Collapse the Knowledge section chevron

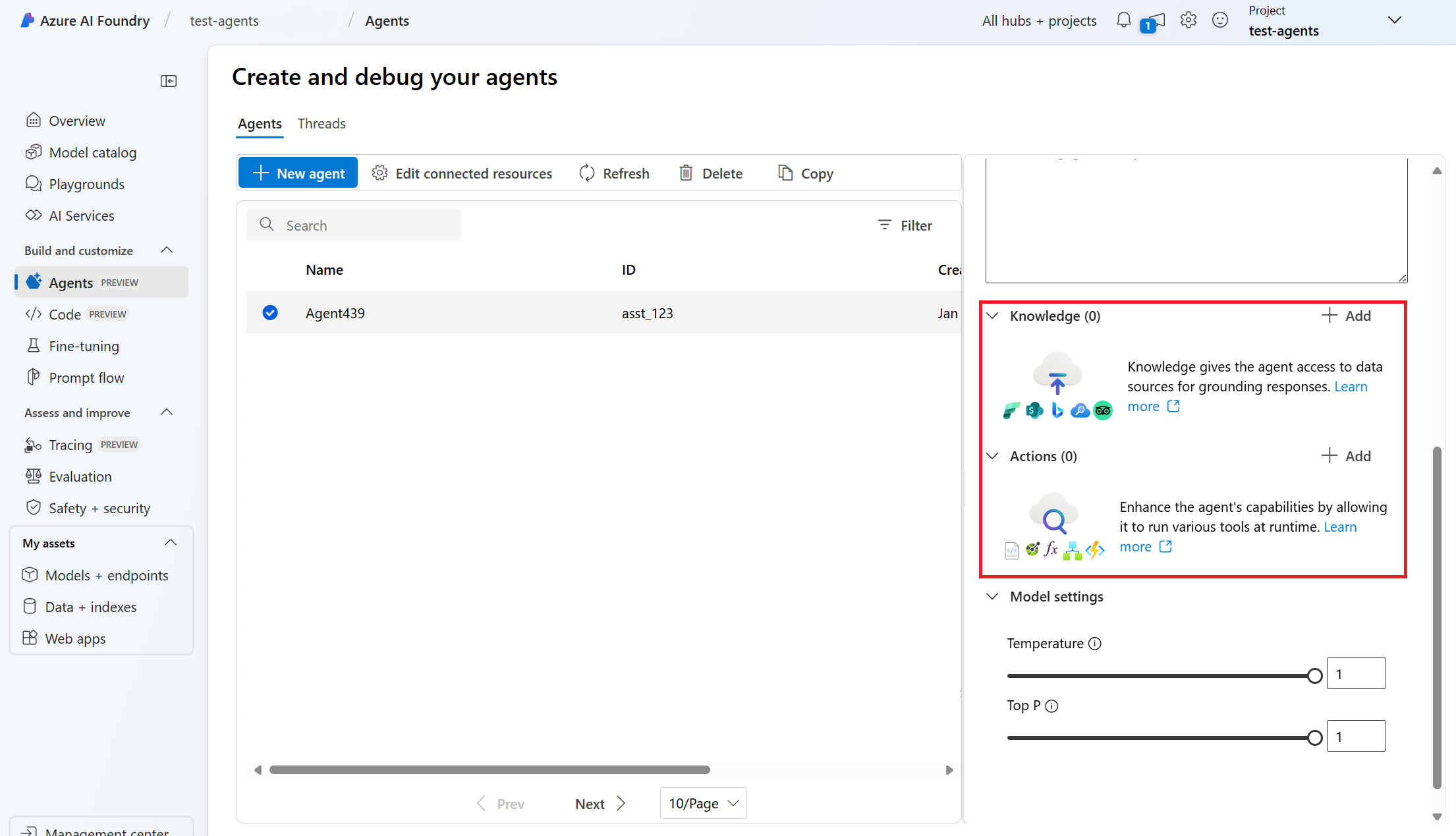992,316
